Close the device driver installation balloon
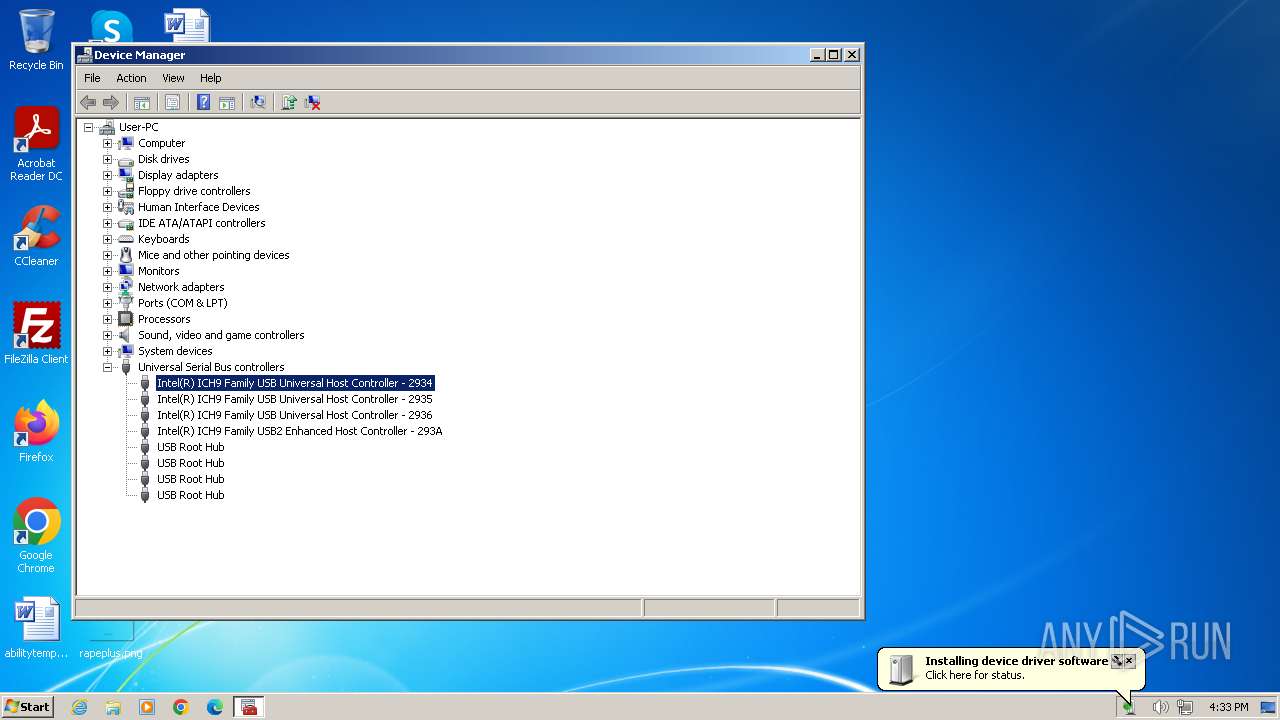 tap(1130, 660)
